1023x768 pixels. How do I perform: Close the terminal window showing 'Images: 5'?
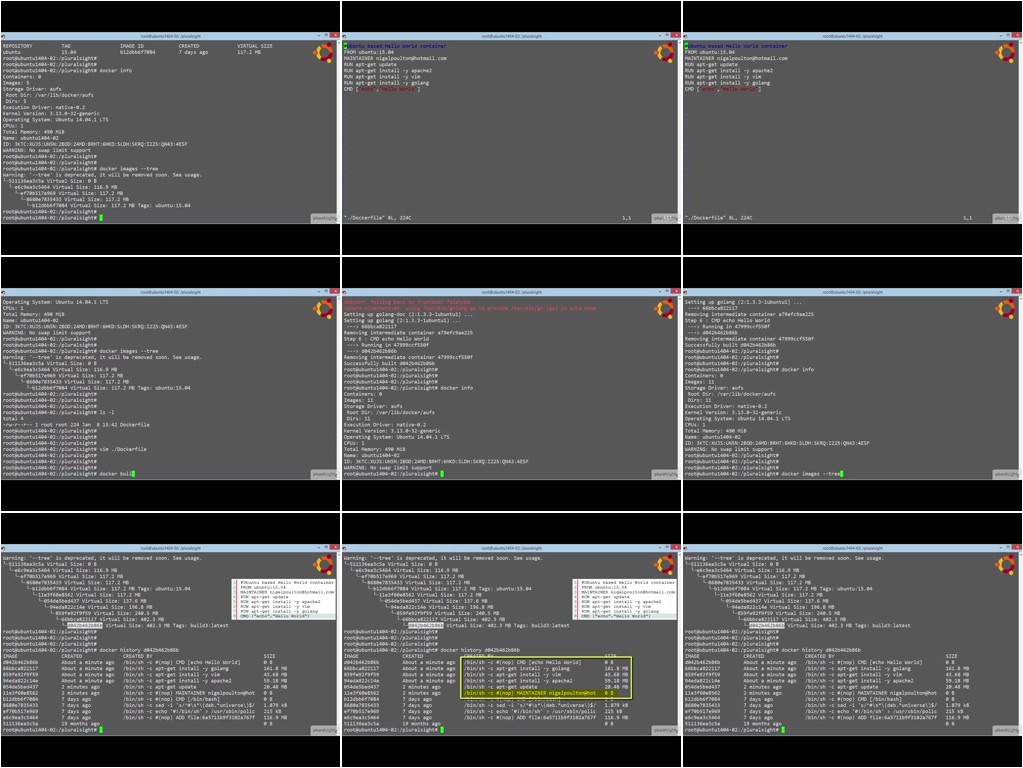point(335,35)
